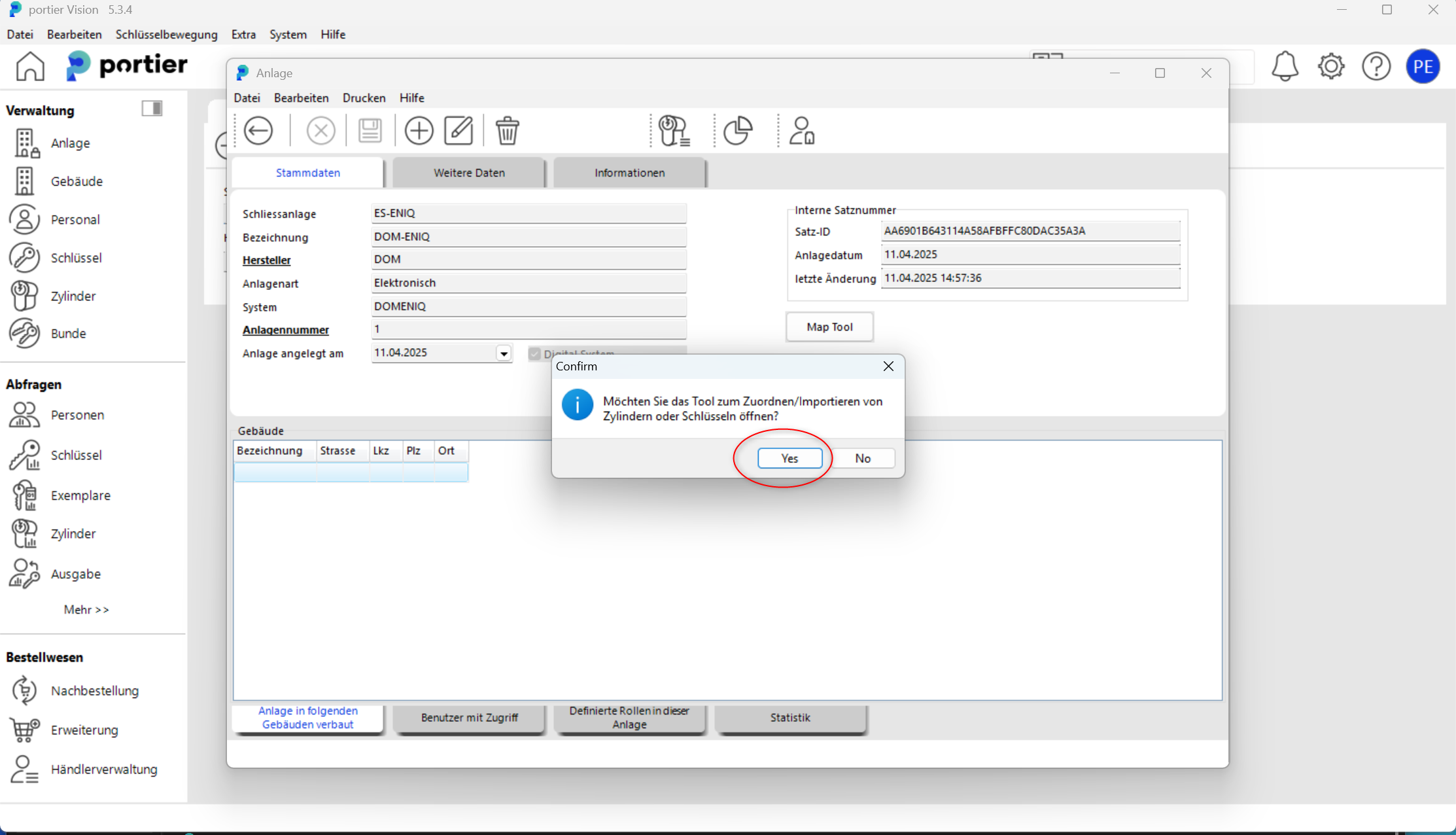Click the trash delete icon
Image resolution: width=1456 pixels, height=835 pixels.
[x=507, y=130]
